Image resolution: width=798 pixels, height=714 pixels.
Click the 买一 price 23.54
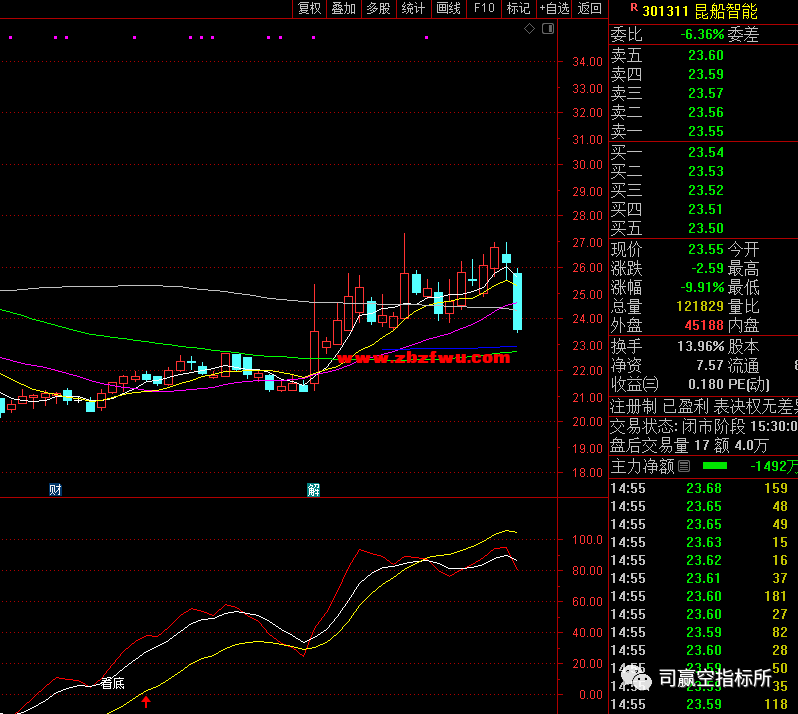[705, 153]
